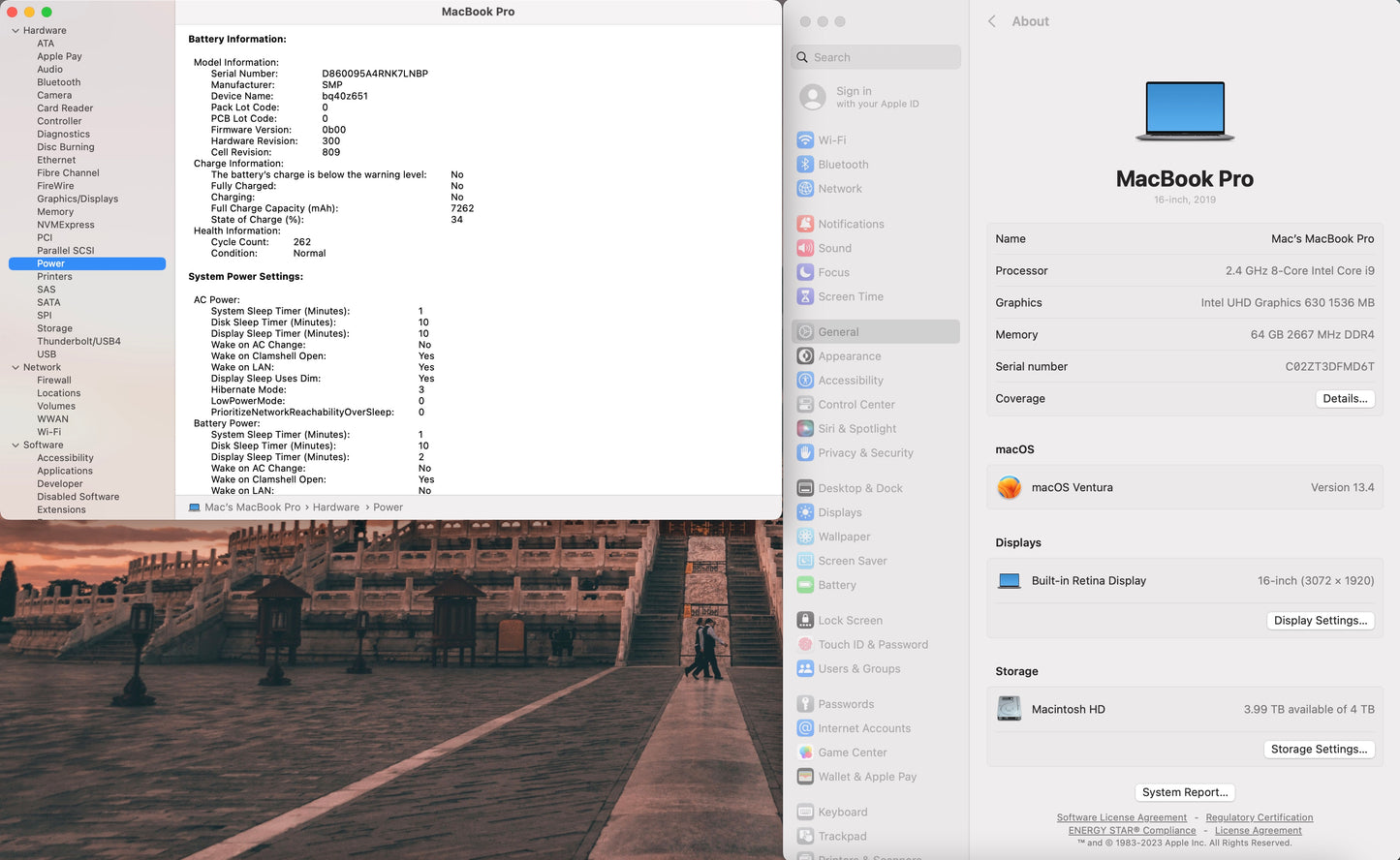The width and height of the screenshot is (1400, 860).
Task: Click the Details... coverage button
Action: coord(1345,399)
